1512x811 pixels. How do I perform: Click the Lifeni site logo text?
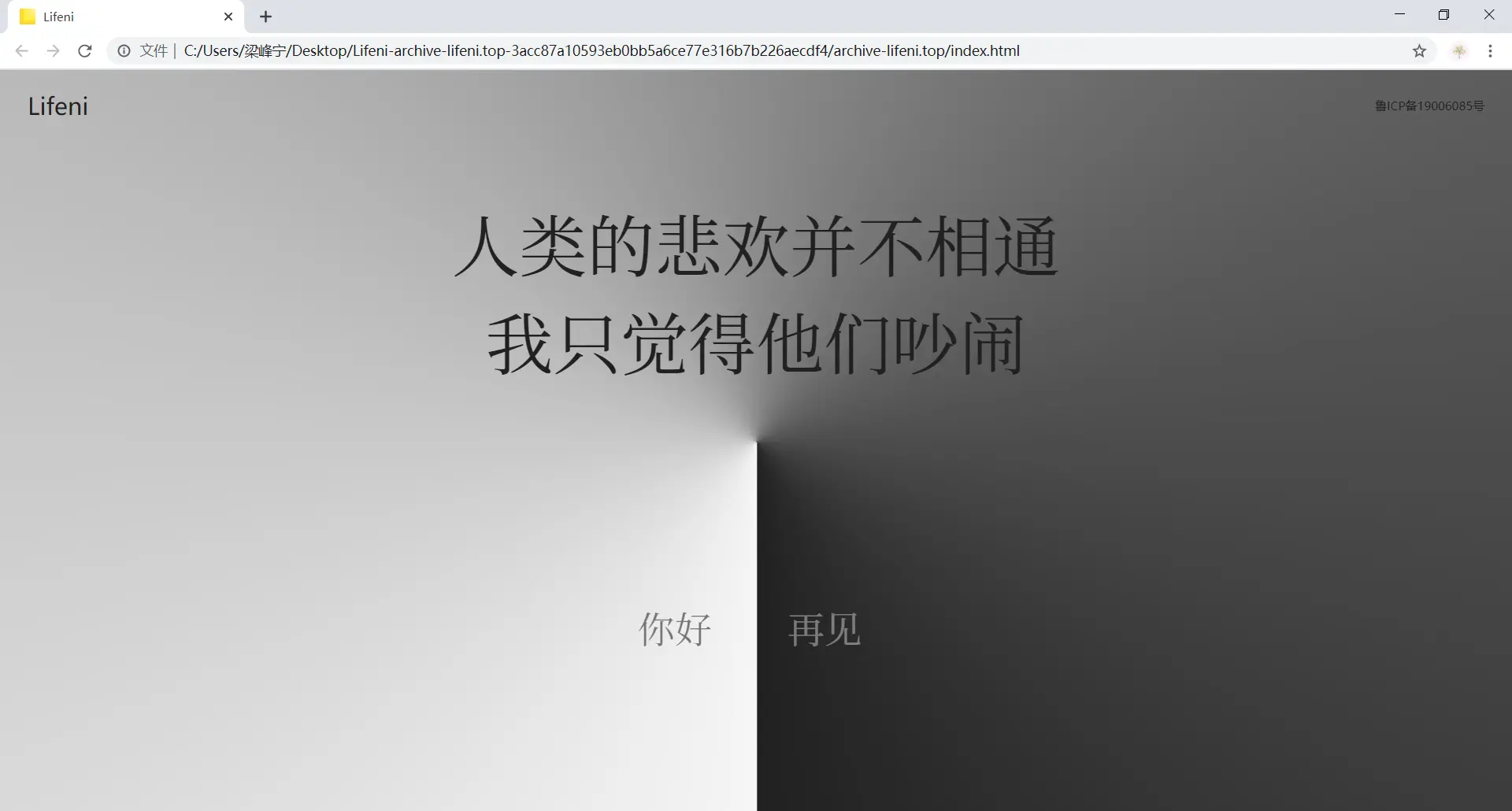57,106
